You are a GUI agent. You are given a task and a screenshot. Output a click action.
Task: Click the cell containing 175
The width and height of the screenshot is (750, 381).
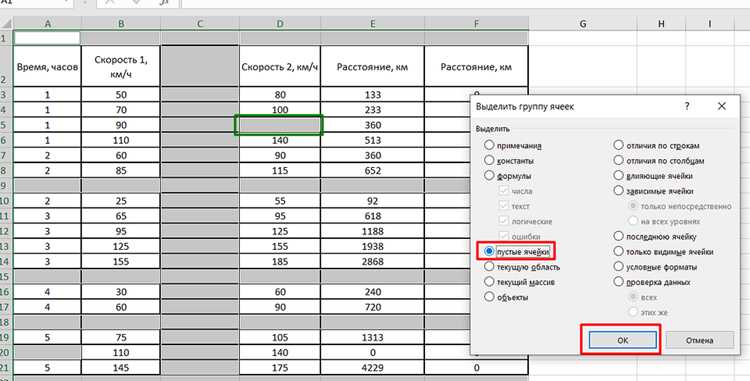click(x=280, y=368)
